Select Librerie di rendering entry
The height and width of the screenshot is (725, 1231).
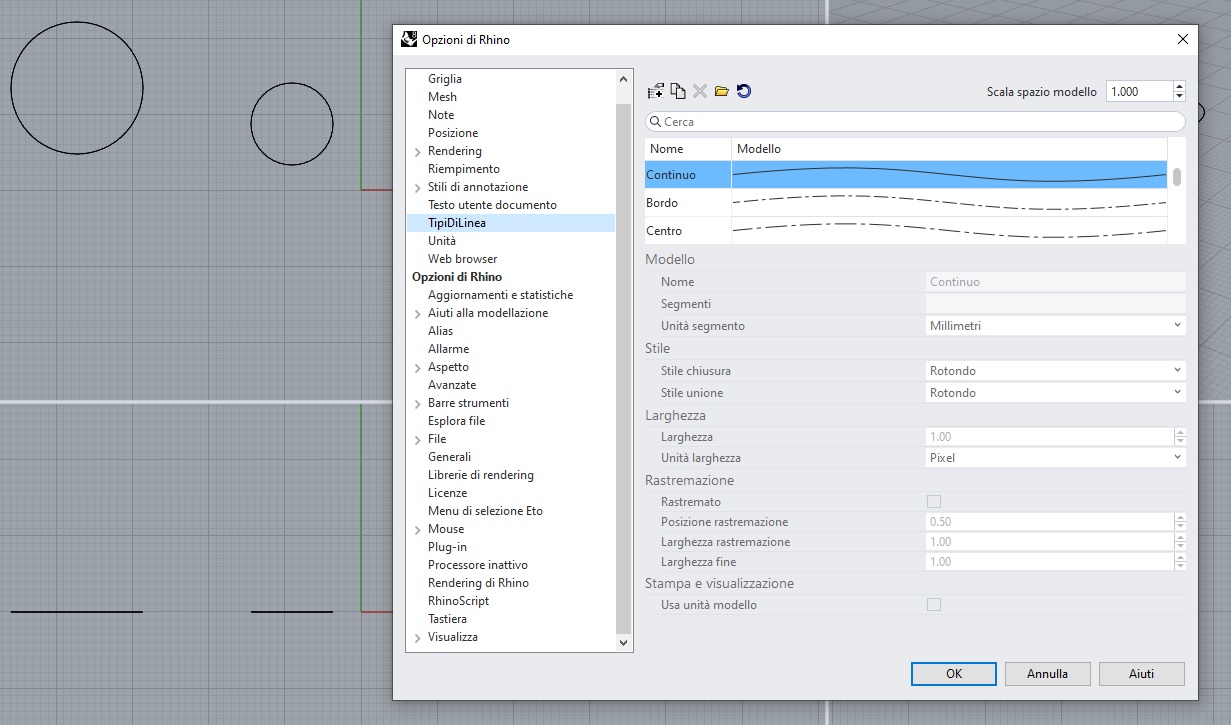tap(481, 475)
